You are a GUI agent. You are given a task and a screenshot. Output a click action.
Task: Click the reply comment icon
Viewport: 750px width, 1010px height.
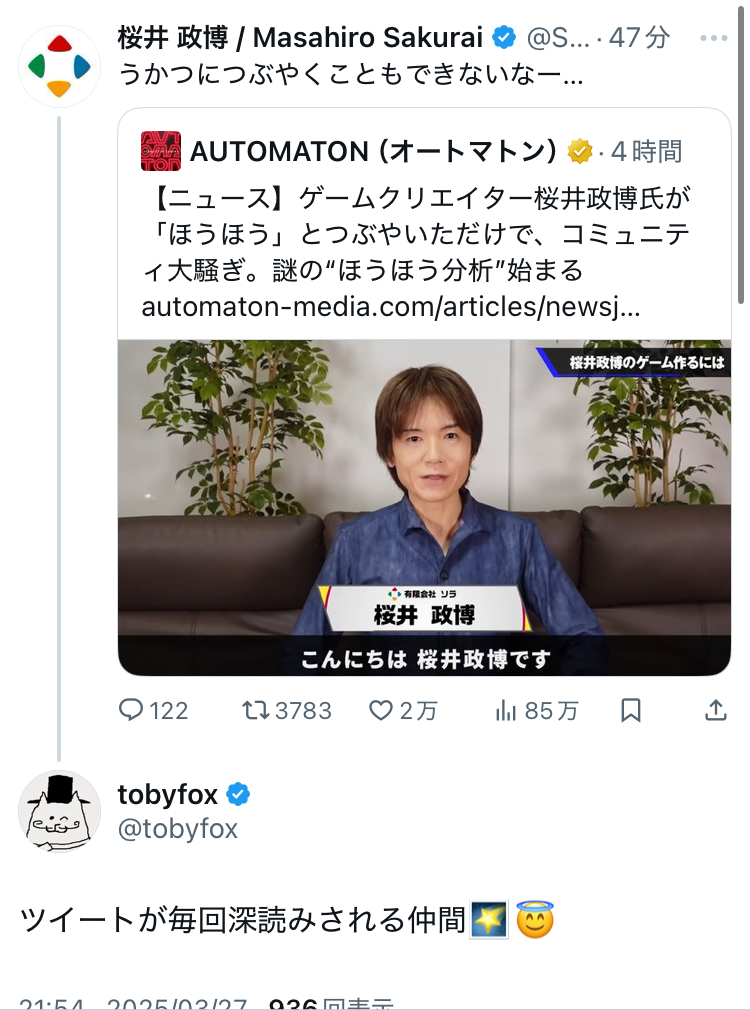click(132, 710)
